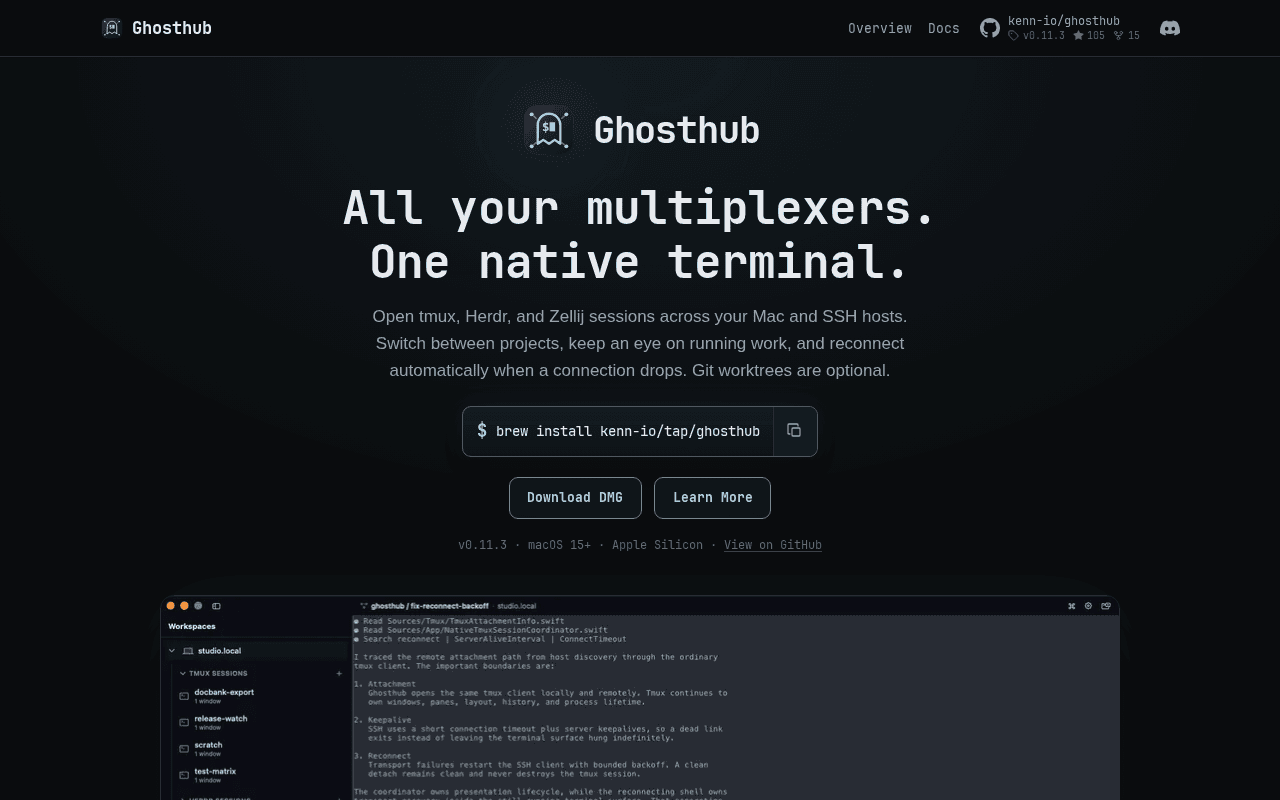The image size is (1280, 800).
Task: Open the Discord icon in the navbar
Action: pyautogui.click(x=1170, y=28)
